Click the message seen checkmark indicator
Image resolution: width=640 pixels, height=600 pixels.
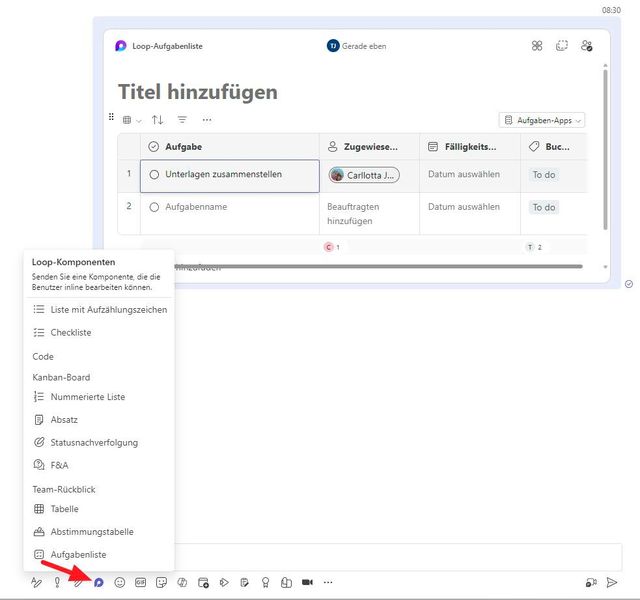click(x=629, y=284)
